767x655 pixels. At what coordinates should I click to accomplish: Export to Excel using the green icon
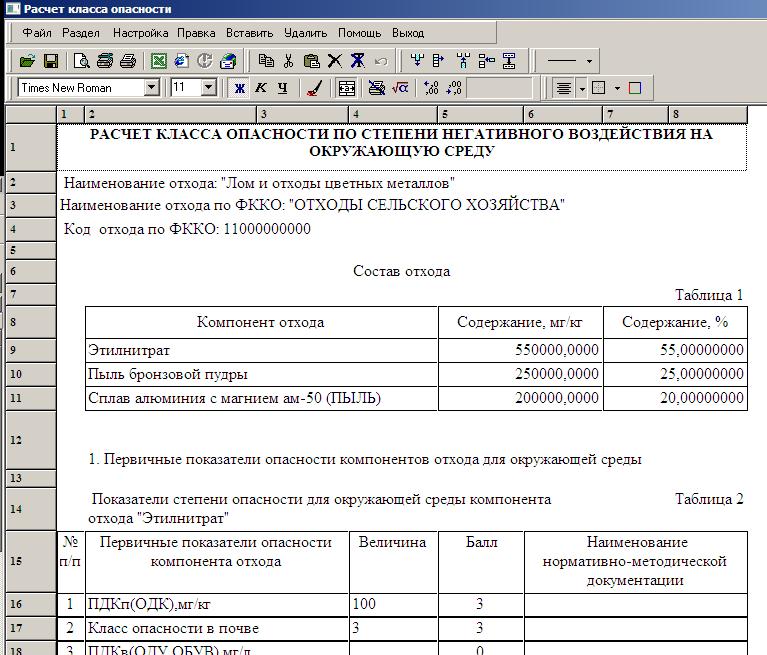[x=158, y=61]
